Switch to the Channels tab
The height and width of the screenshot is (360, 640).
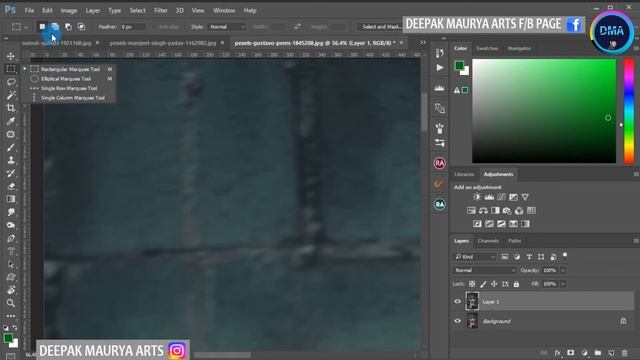point(488,241)
